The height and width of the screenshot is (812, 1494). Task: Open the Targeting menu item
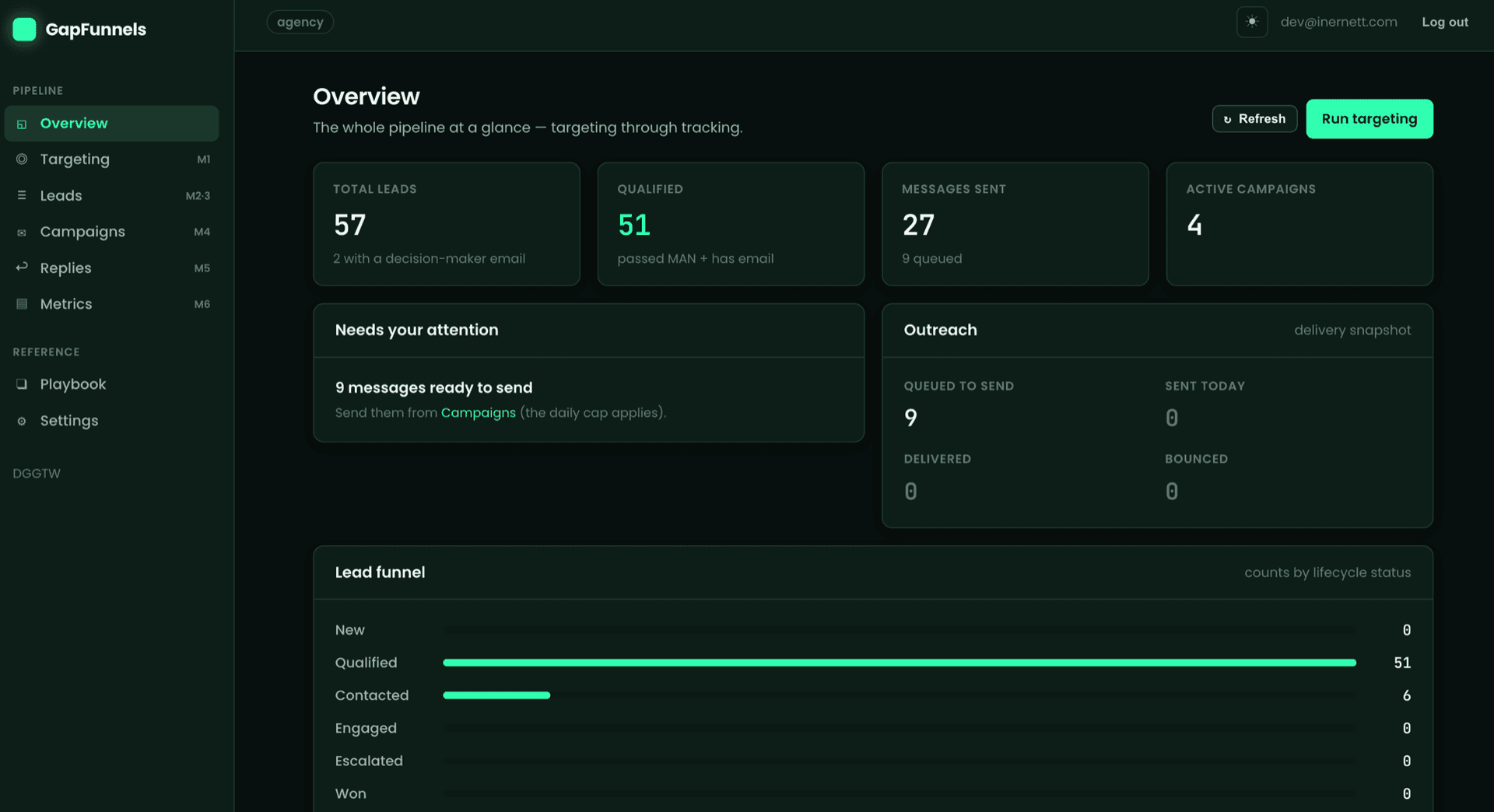click(111, 159)
